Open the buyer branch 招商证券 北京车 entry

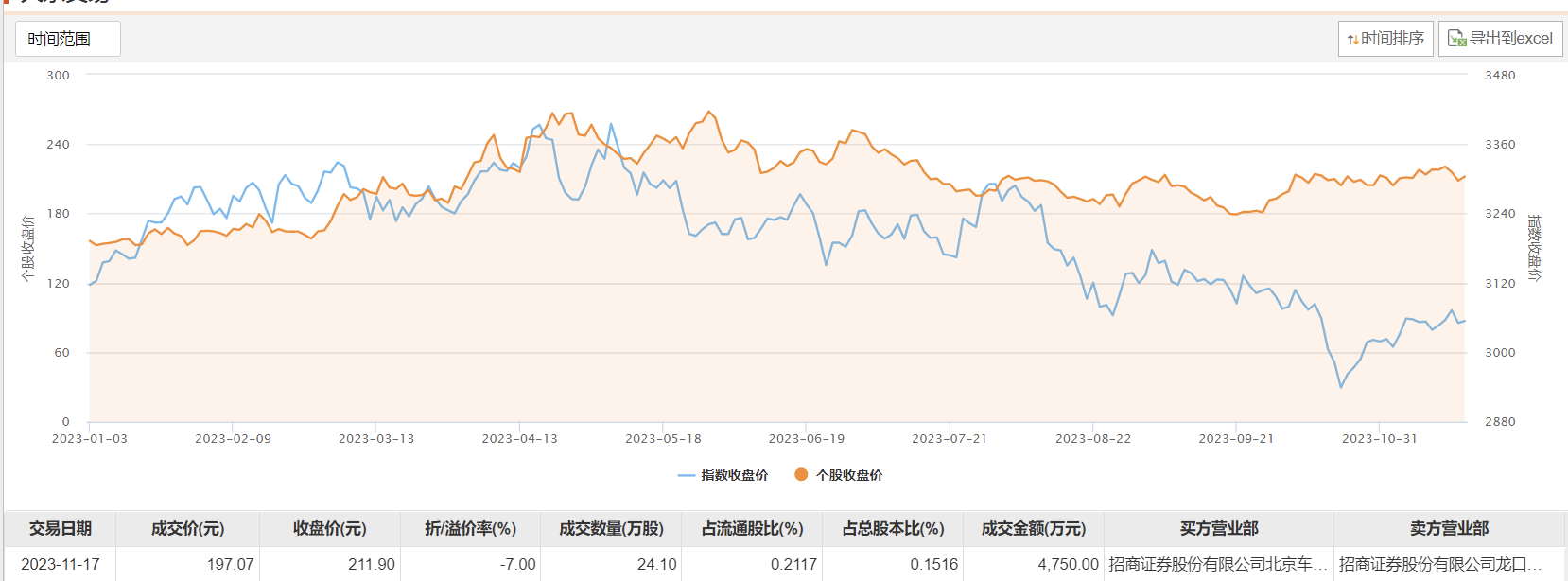[x=1218, y=564]
